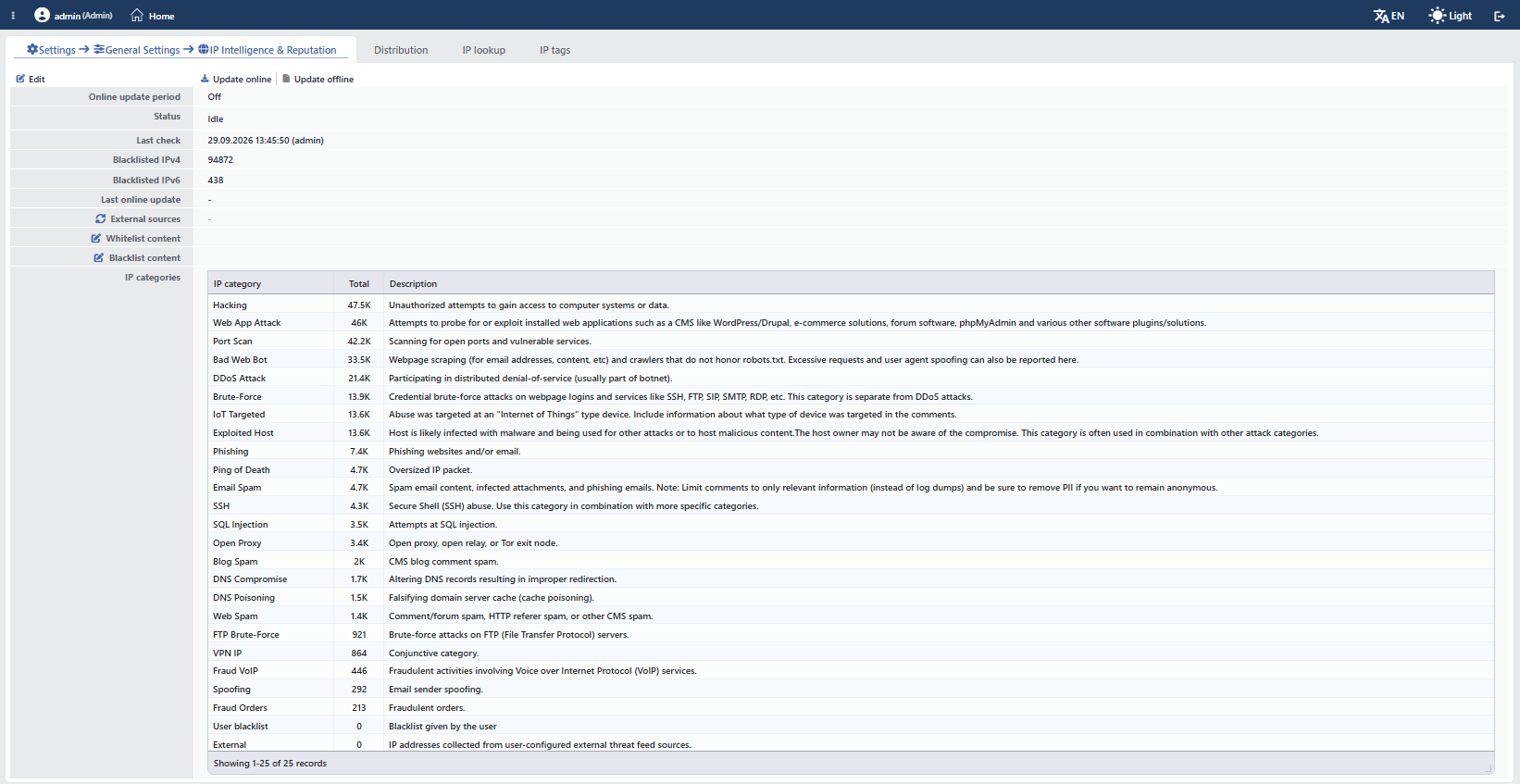Open the Whitelist content link

point(143,239)
